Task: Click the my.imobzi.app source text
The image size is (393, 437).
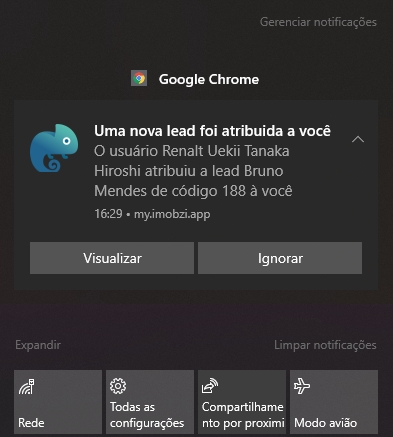Action: tap(172, 214)
